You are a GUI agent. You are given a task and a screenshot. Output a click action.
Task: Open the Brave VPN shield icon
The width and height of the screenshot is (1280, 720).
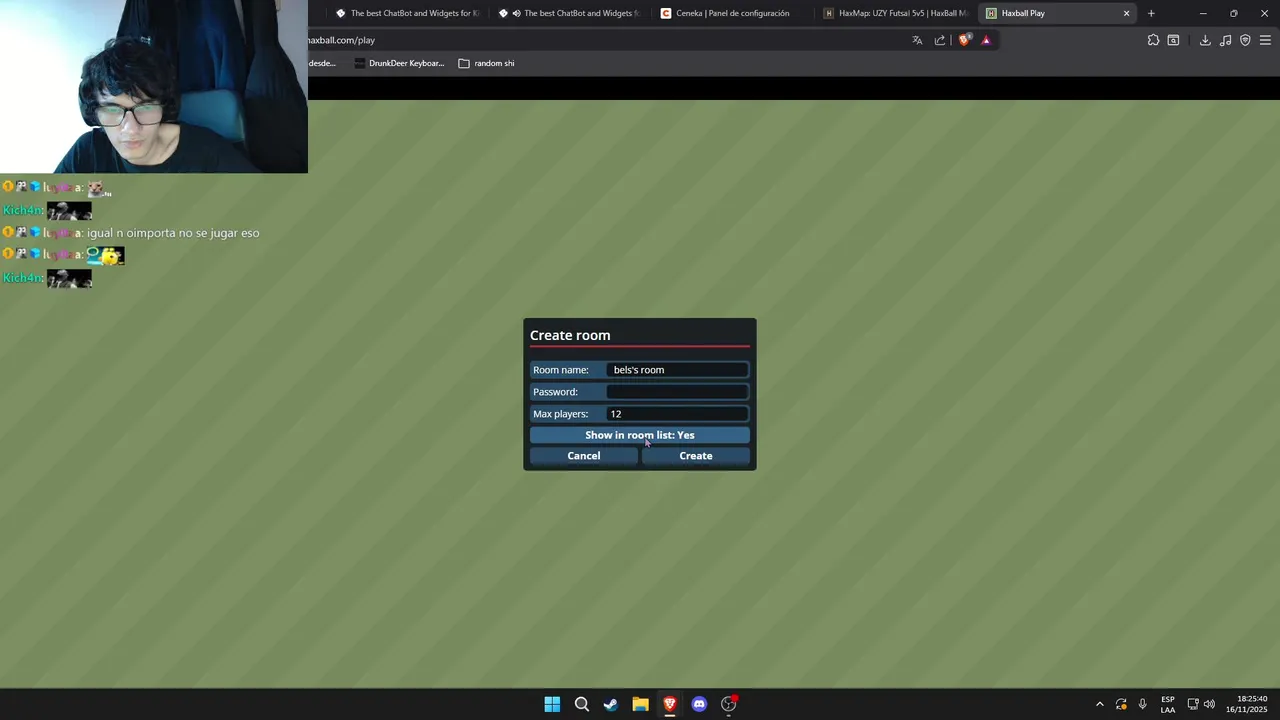1245,40
